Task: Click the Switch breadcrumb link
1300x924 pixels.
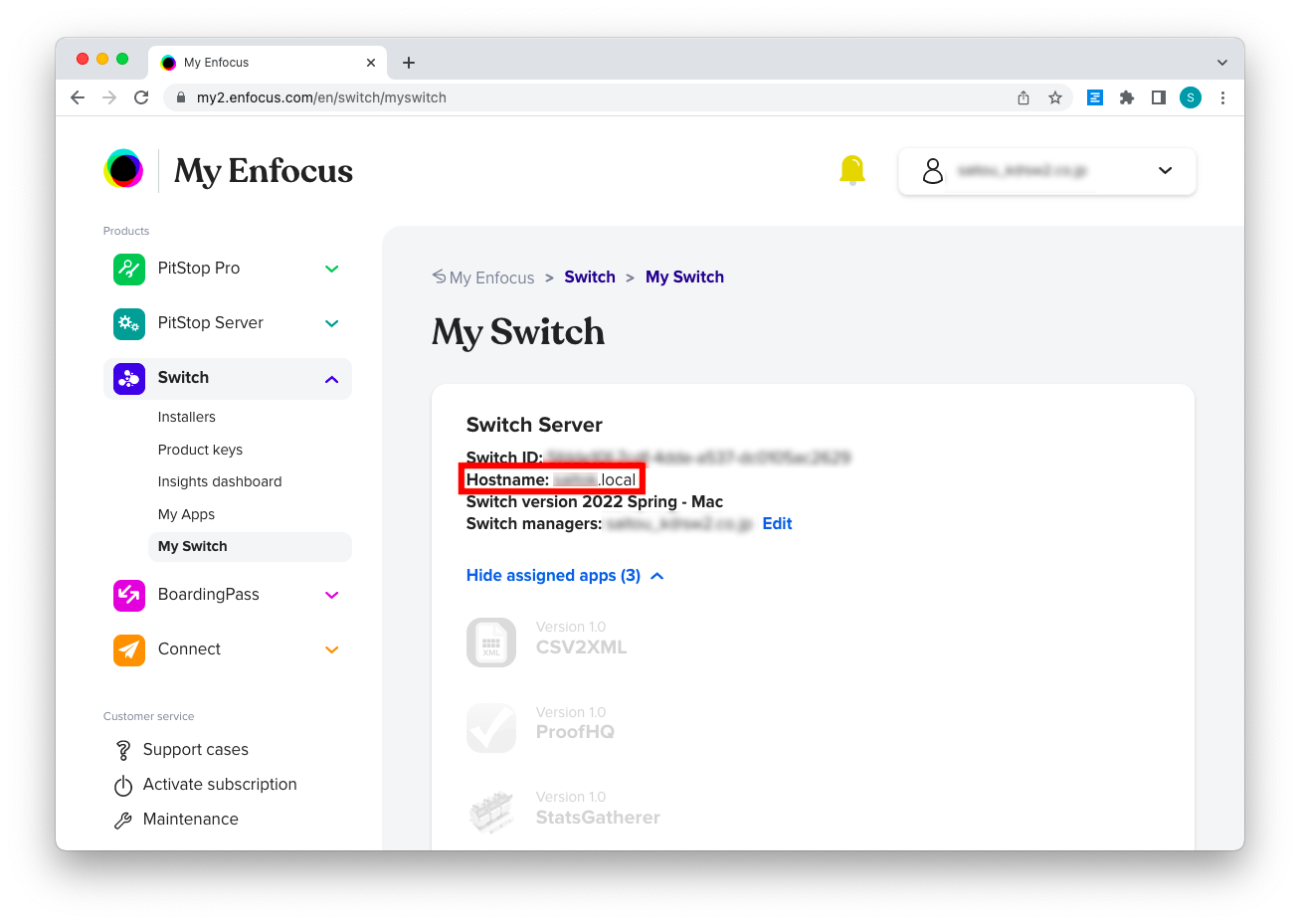Action: (590, 277)
